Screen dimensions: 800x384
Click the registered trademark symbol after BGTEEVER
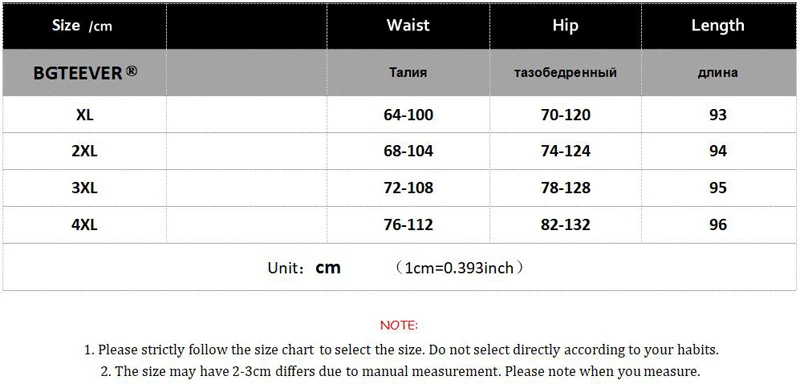pos(131,71)
